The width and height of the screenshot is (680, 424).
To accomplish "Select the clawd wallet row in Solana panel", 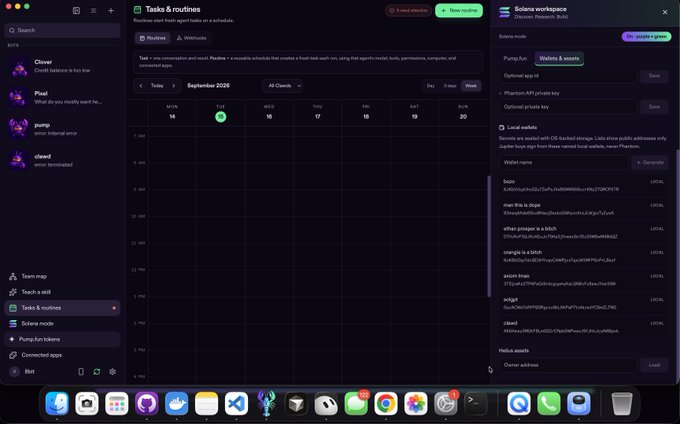I will pyautogui.click(x=583, y=327).
